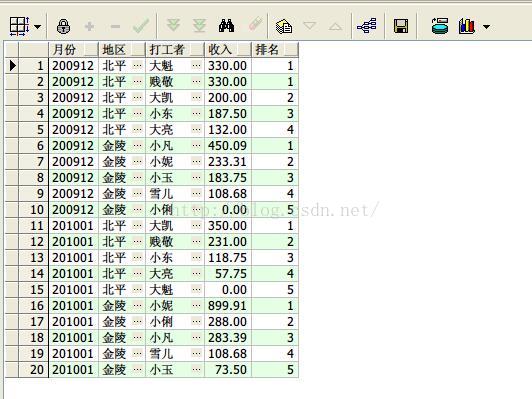The height and width of the screenshot is (399, 532).
Task: Open ellipsis for 打工者 小凡 in row 6
Action: click(x=196, y=146)
